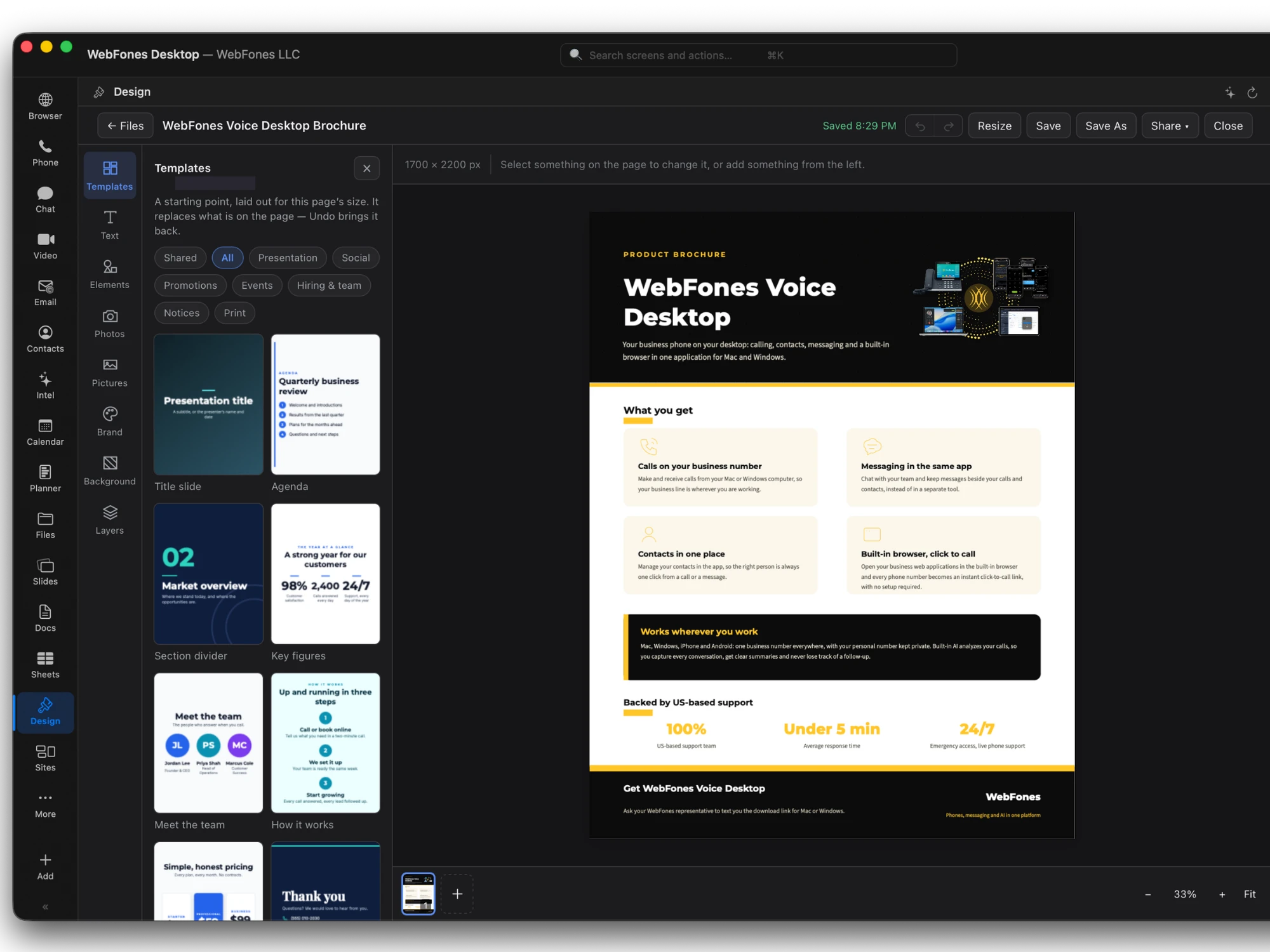
Task: Click the WebFones Voice Desktop heading on canvas
Action: [730, 302]
